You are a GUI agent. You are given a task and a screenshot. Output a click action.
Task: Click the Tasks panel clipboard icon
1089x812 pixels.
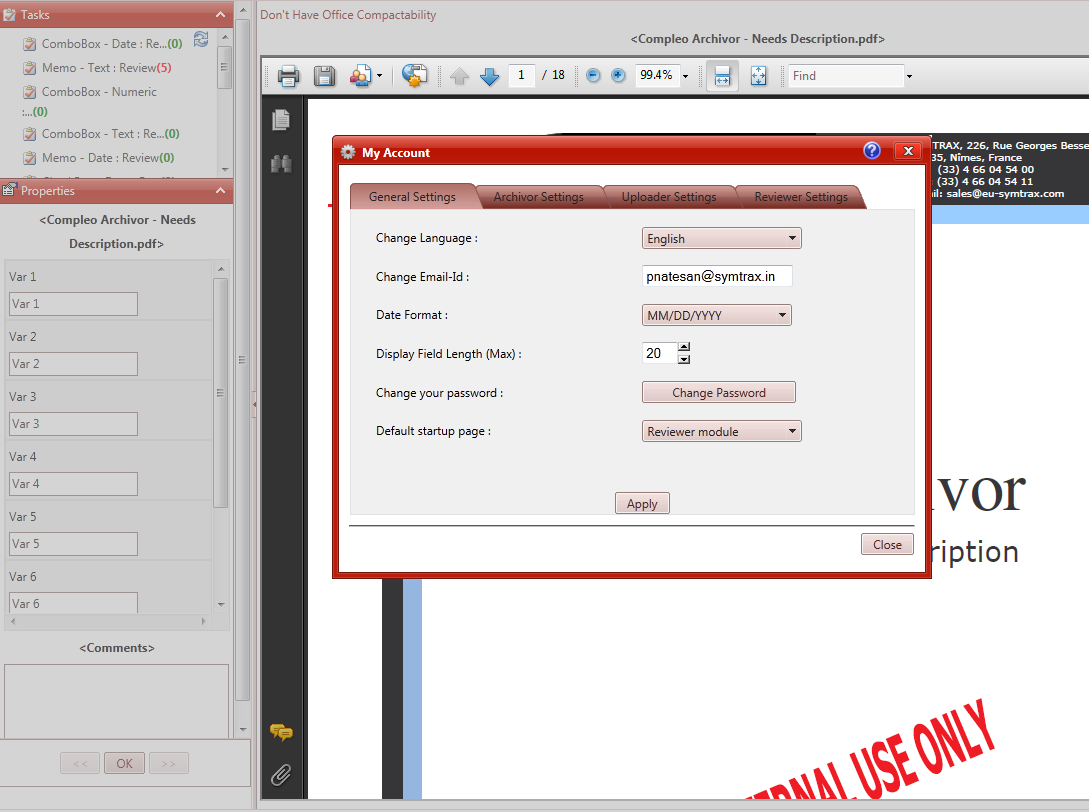(9, 15)
